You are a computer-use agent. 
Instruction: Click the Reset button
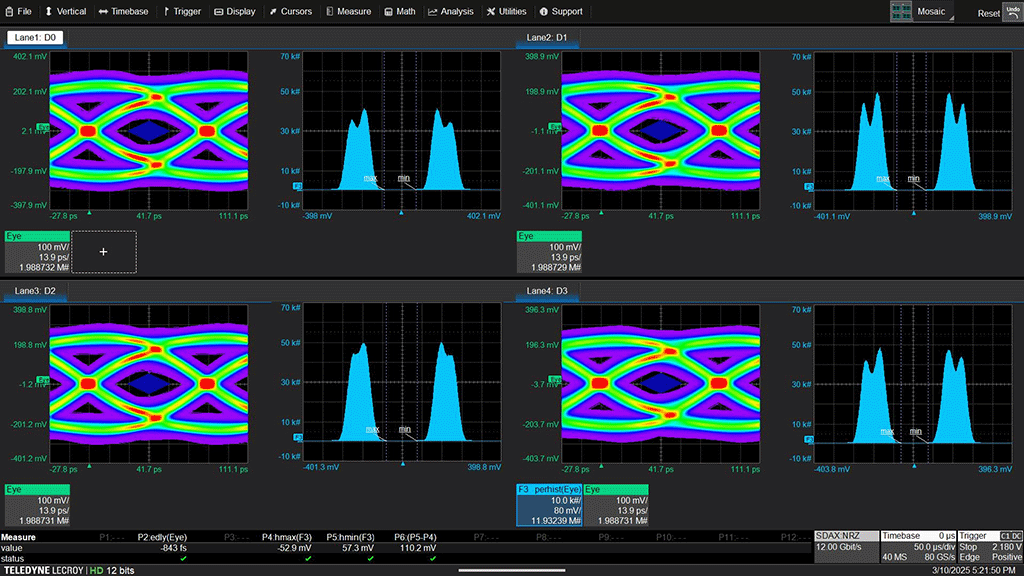988,13
